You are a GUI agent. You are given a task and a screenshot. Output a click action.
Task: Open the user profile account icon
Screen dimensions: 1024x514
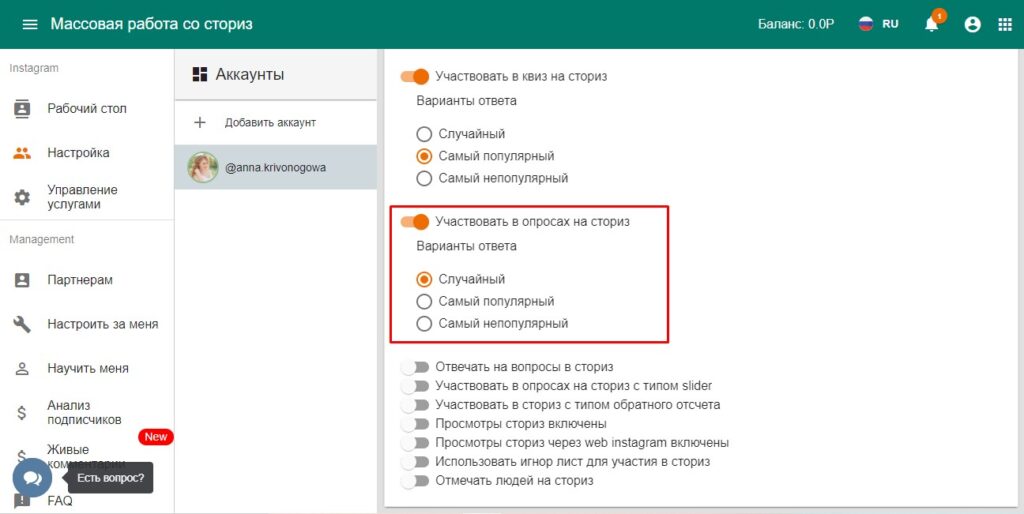(972, 25)
